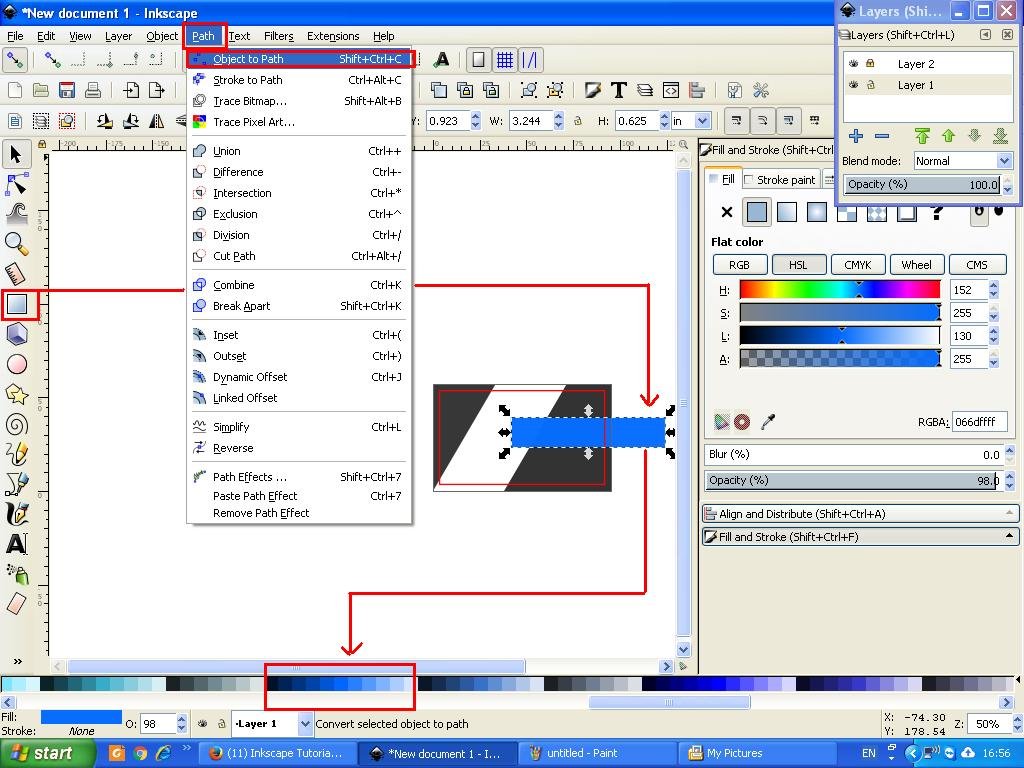1024x768 pixels.
Task: Select the RGB color mode button
Action: 739,264
